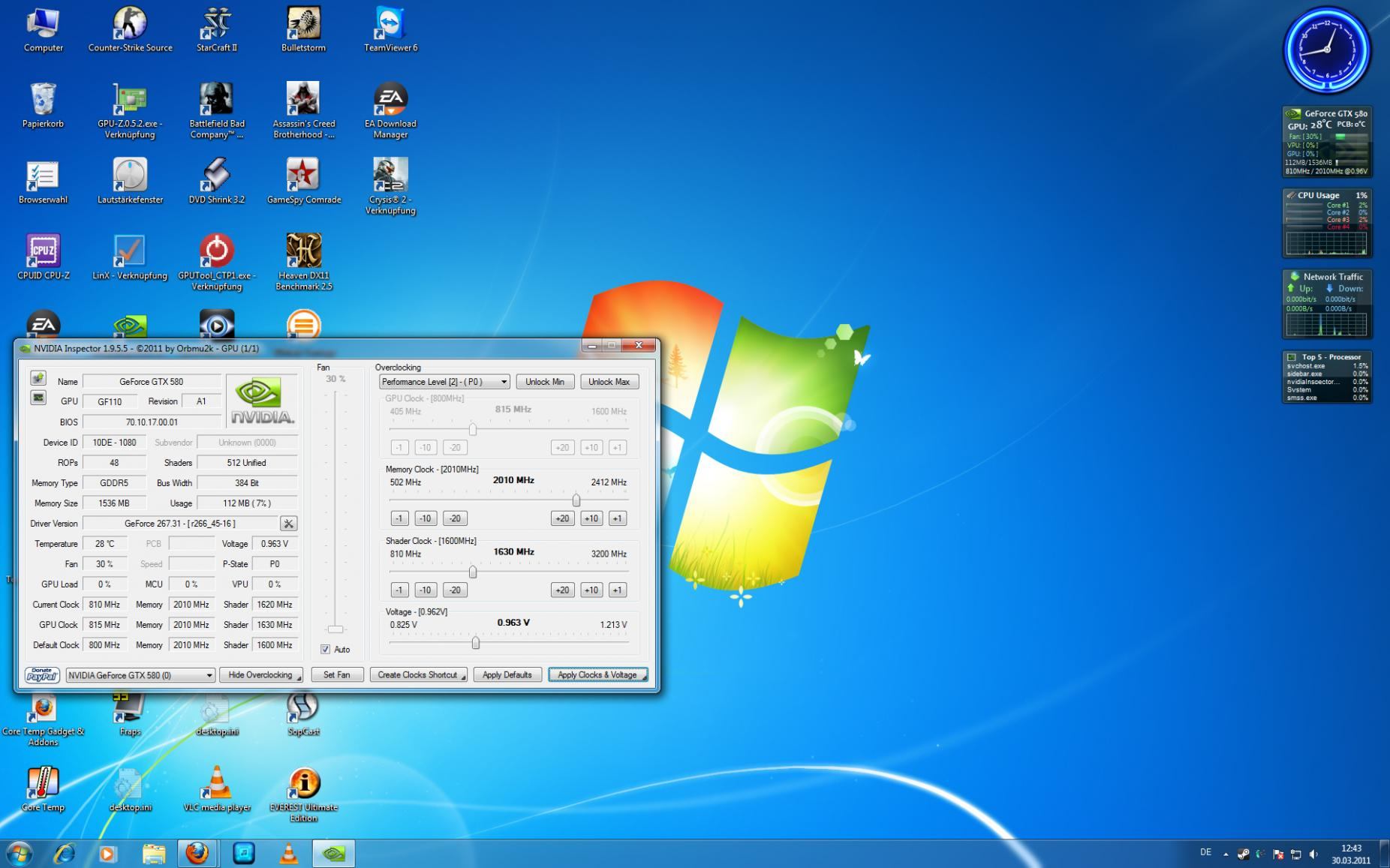Launch the Fraps desktop shortcut
The height and width of the screenshot is (868, 1390).
point(130,714)
